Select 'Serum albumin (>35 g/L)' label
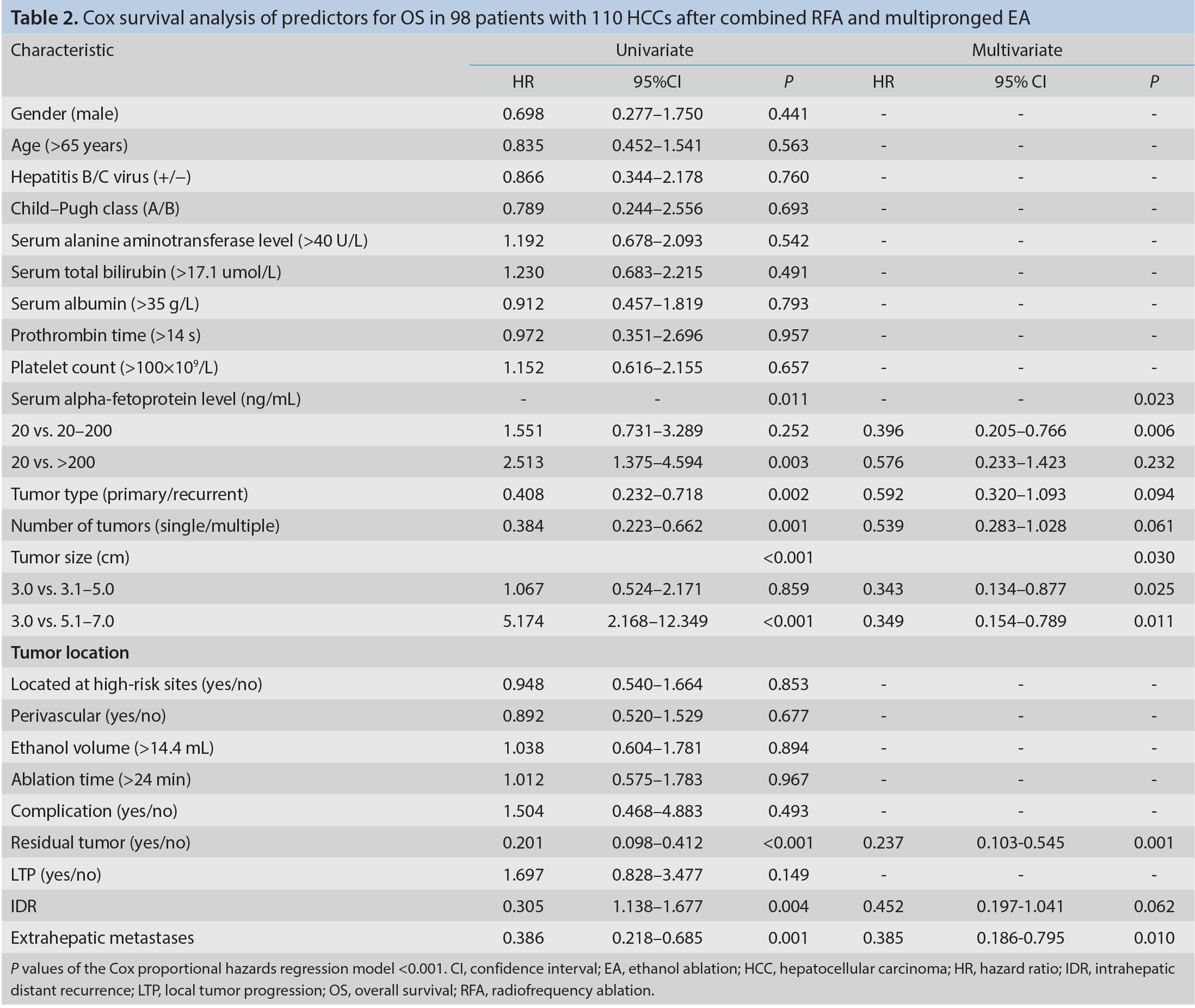The height and width of the screenshot is (1008, 1195). click(105, 303)
